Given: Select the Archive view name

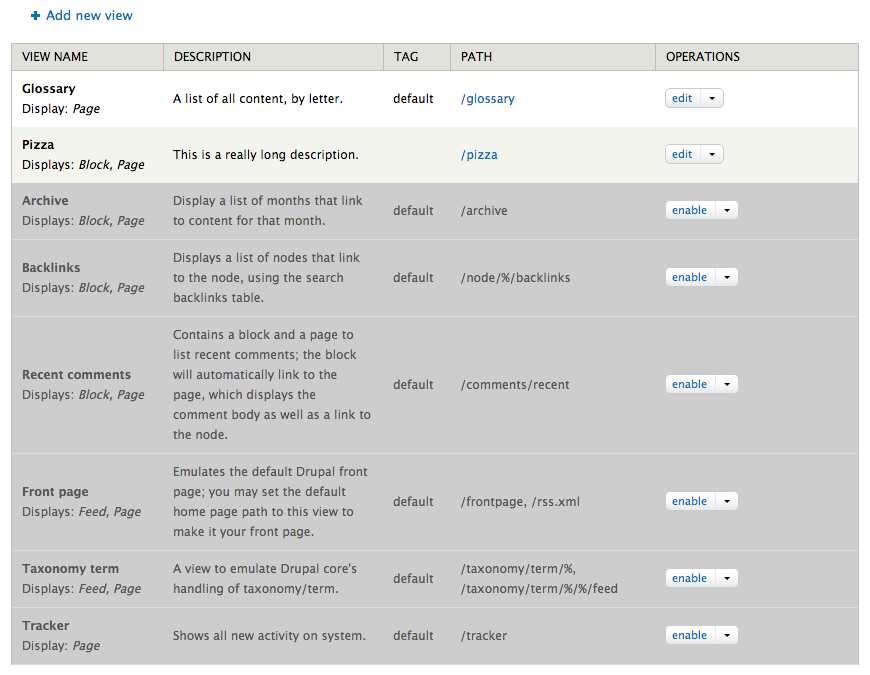Looking at the screenshot, I should click(45, 201).
